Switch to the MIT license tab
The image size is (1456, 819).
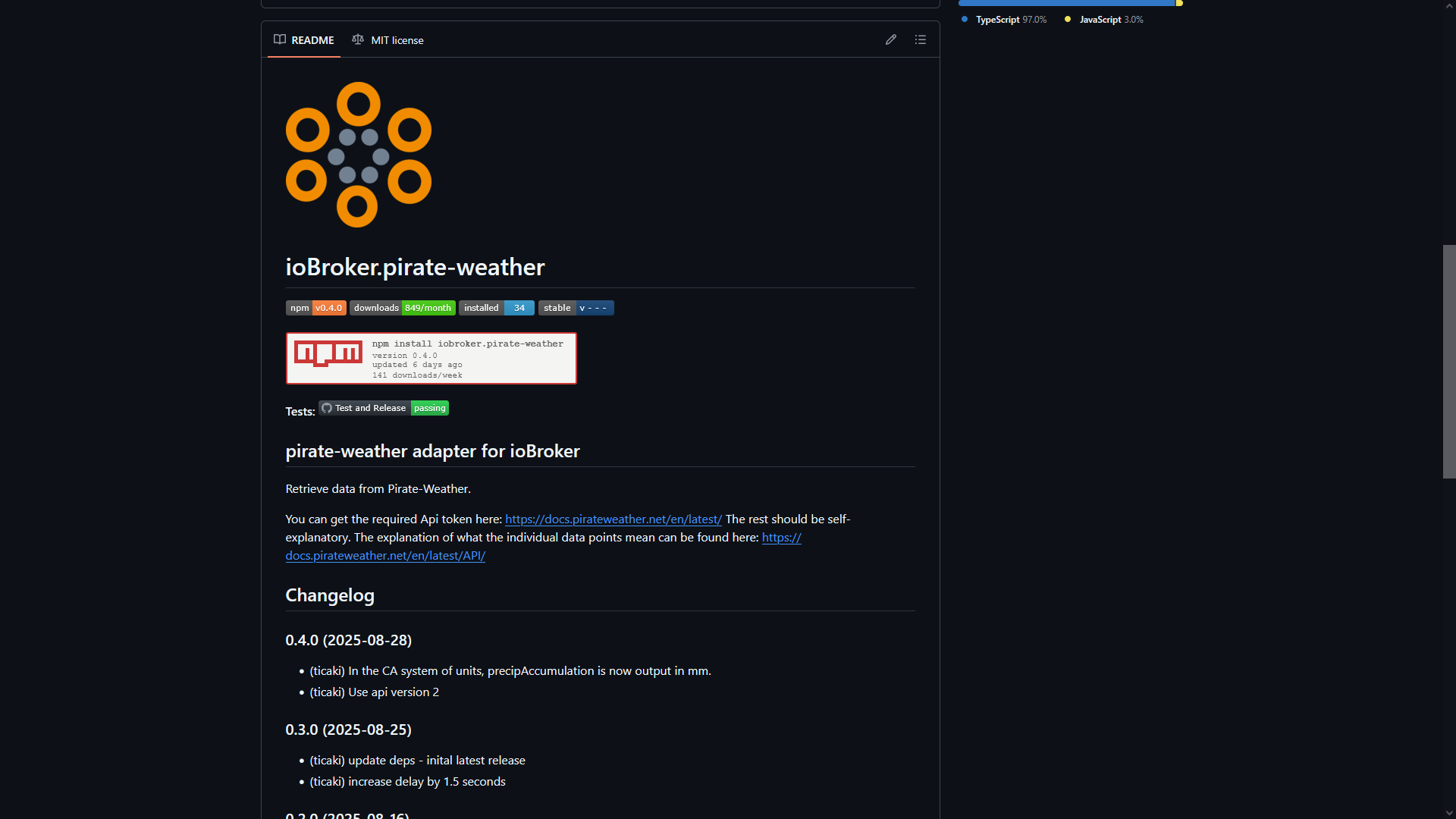click(x=388, y=40)
